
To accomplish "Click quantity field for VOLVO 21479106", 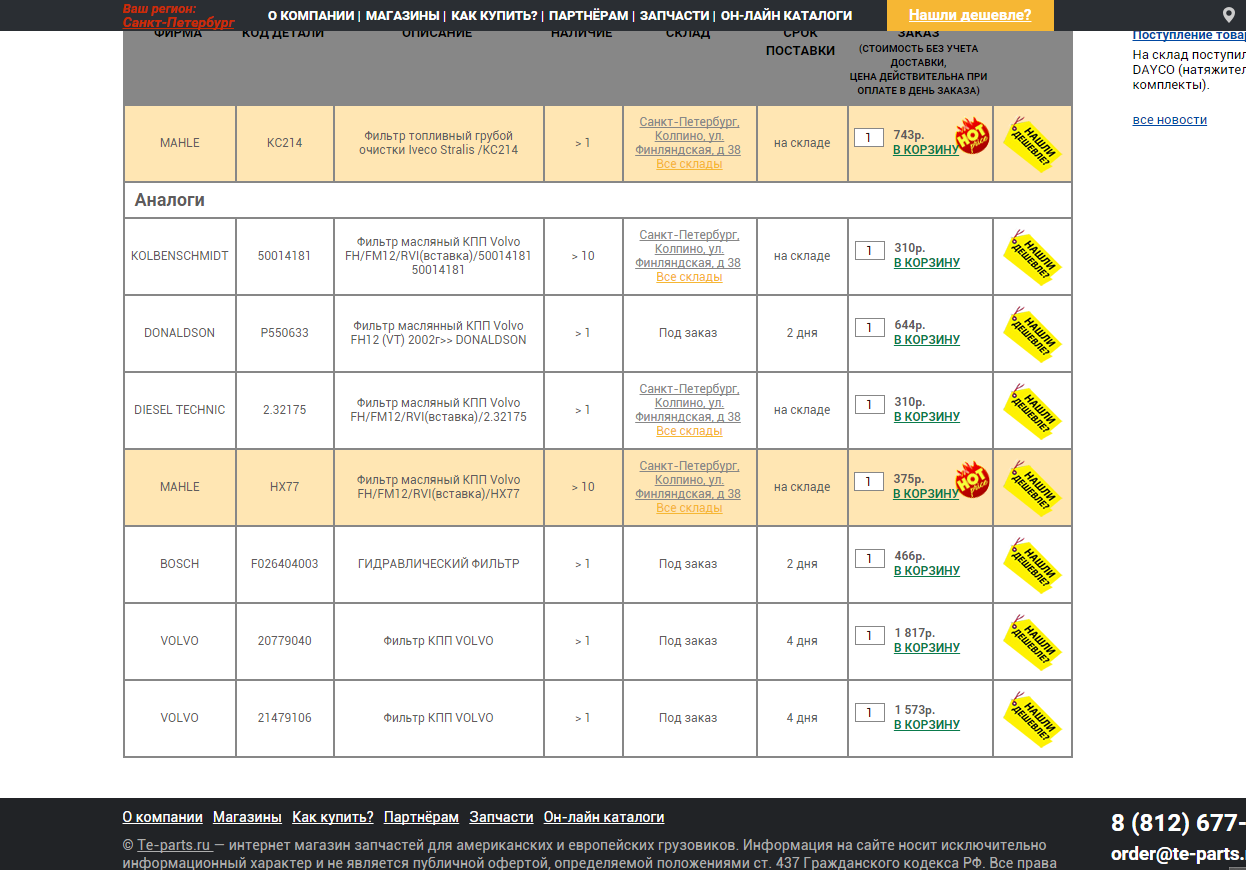I will (x=869, y=712).
